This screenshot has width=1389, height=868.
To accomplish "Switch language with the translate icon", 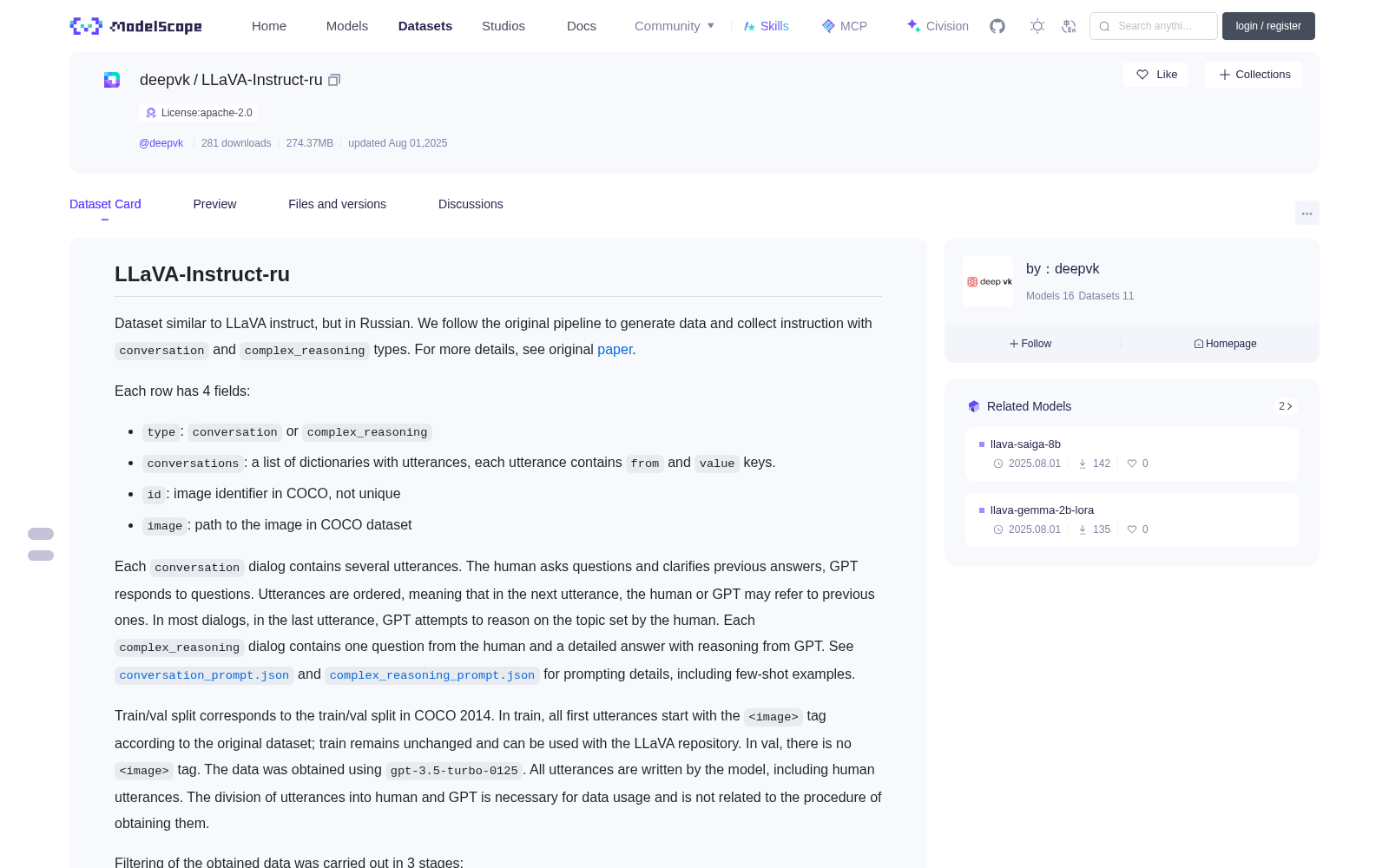I will coord(1069,26).
